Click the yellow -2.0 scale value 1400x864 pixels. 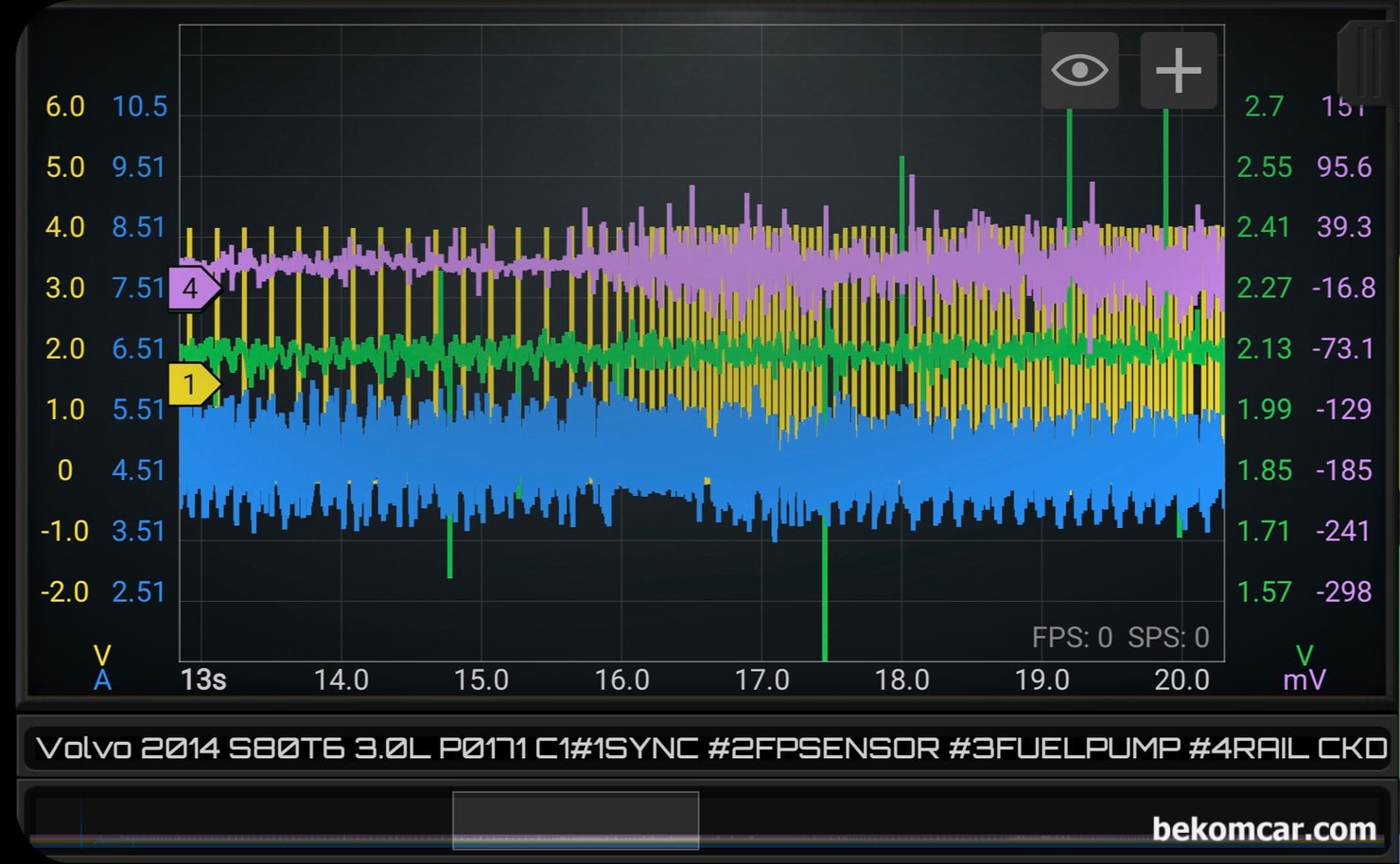64,592
